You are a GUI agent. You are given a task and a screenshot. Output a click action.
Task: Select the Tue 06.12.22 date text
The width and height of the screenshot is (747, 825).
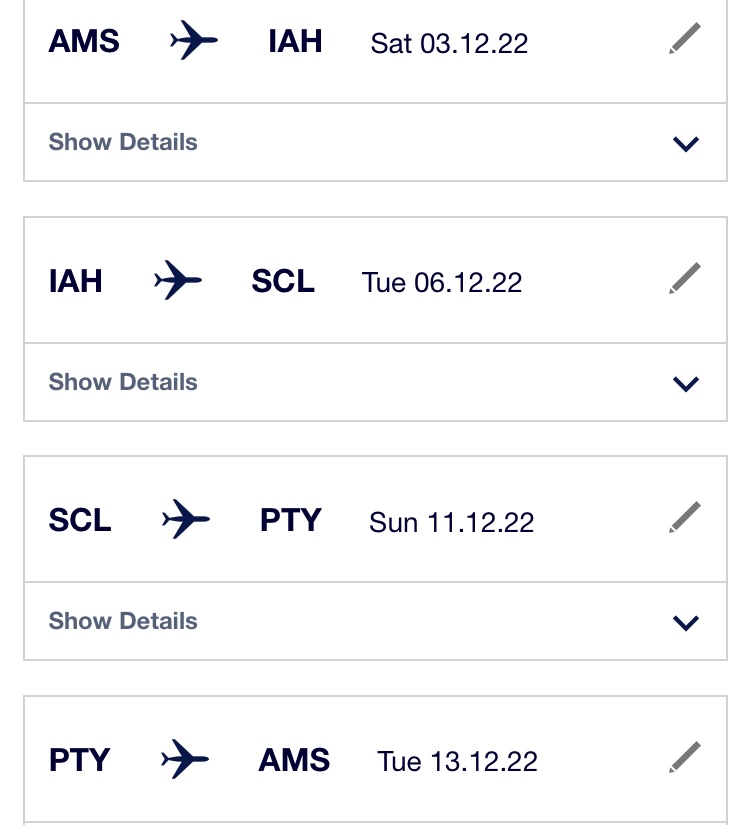click(442, 283)
